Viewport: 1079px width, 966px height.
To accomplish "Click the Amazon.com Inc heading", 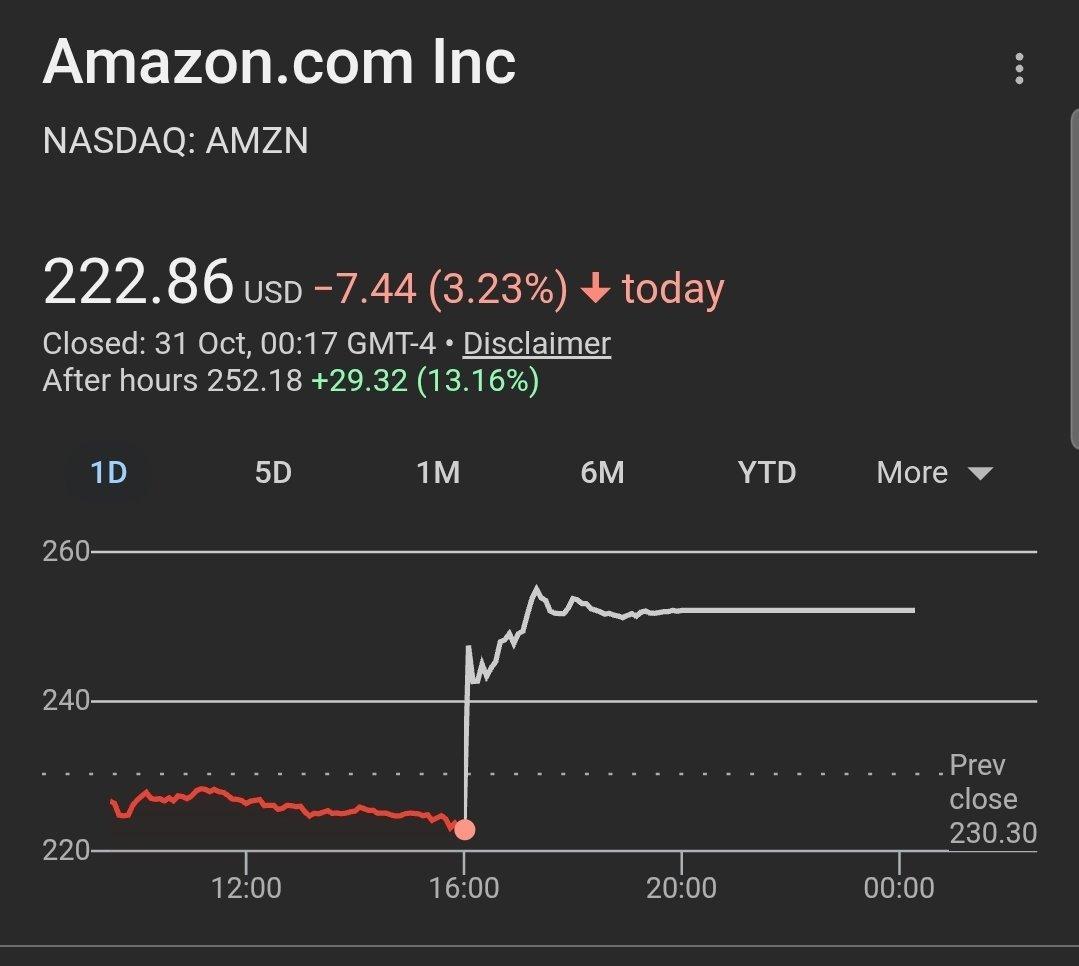I will 279,62.
